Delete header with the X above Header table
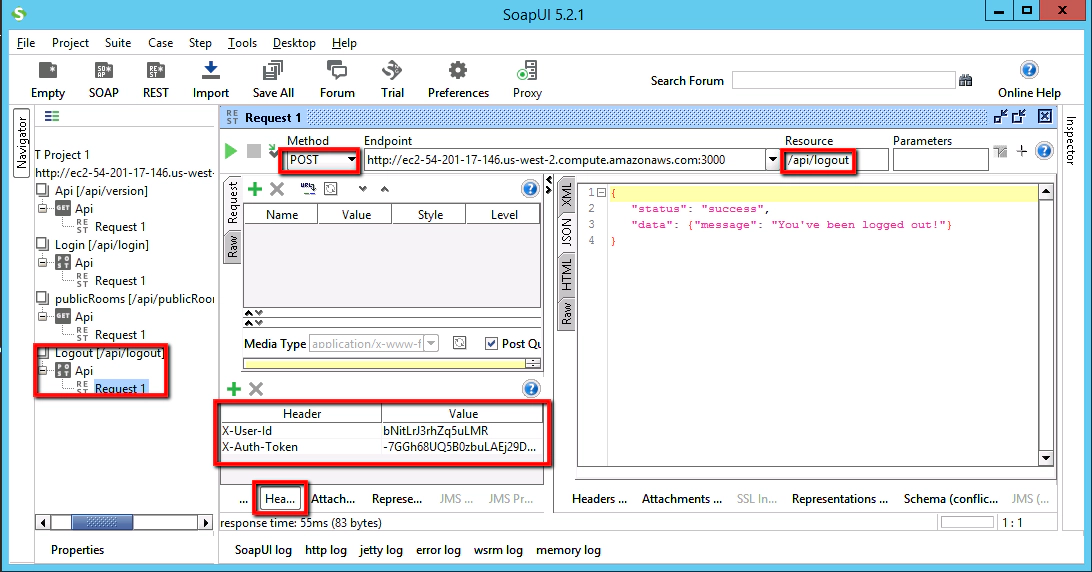 256,389
